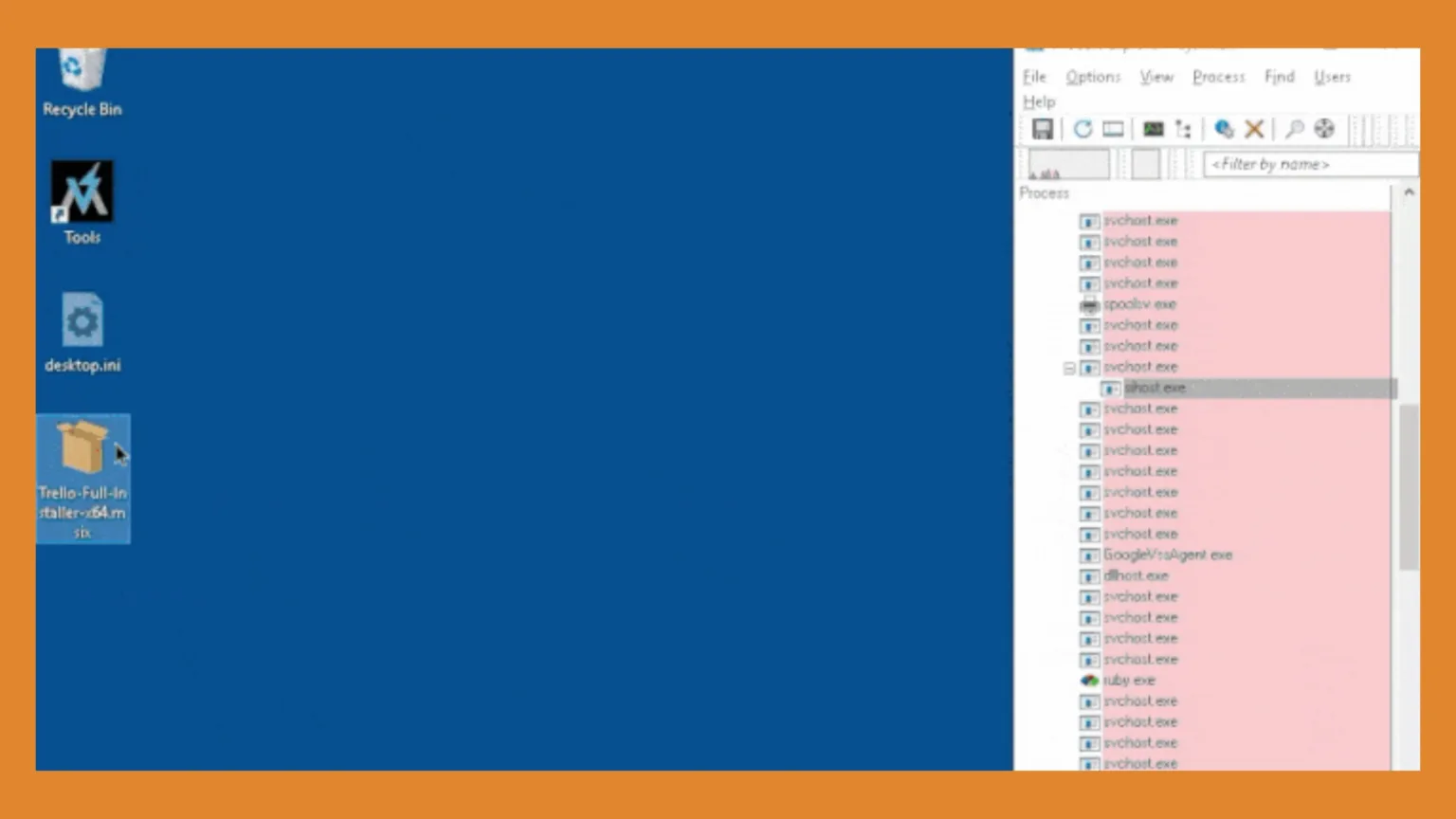Open the Options menu
Screen dimensions: 1456x819
pyautogui.click(x=1092, y=77)
